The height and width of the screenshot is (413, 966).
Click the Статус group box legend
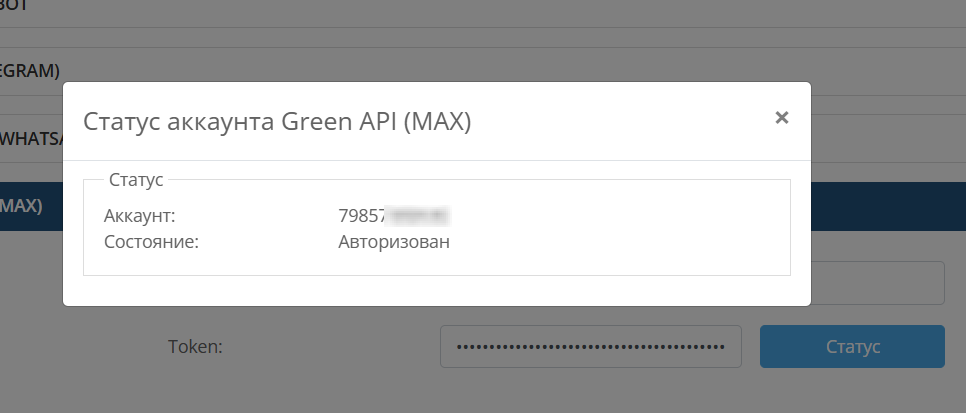click(x=136, y=180)
